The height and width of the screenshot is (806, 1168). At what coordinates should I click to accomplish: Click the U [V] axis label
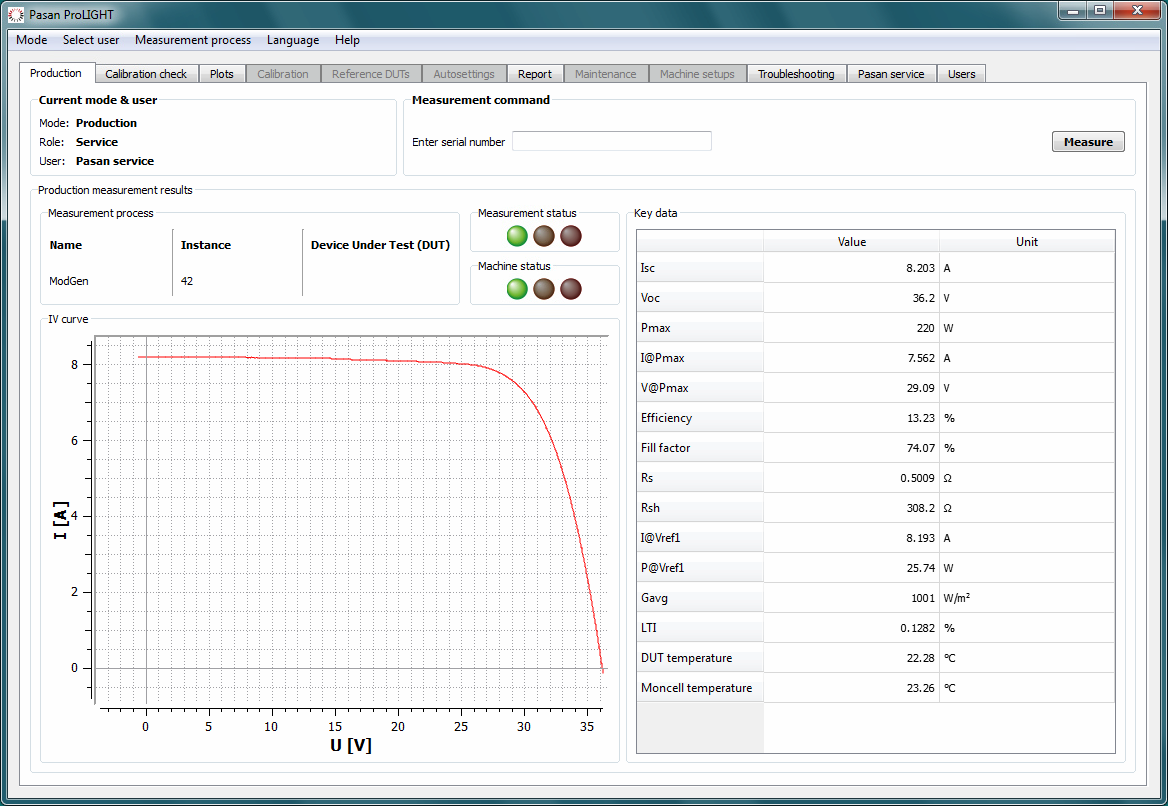pos(350,745)
